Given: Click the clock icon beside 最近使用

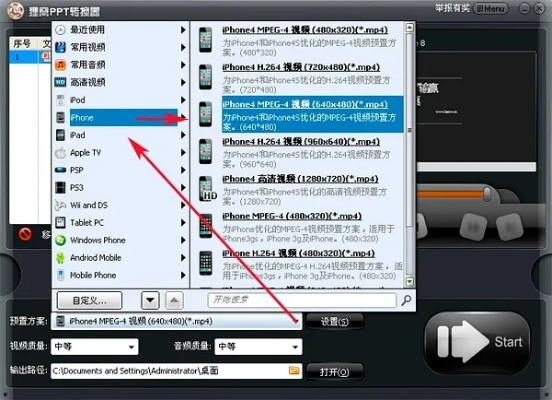Looking at the screenshot, I should (61, 30).
